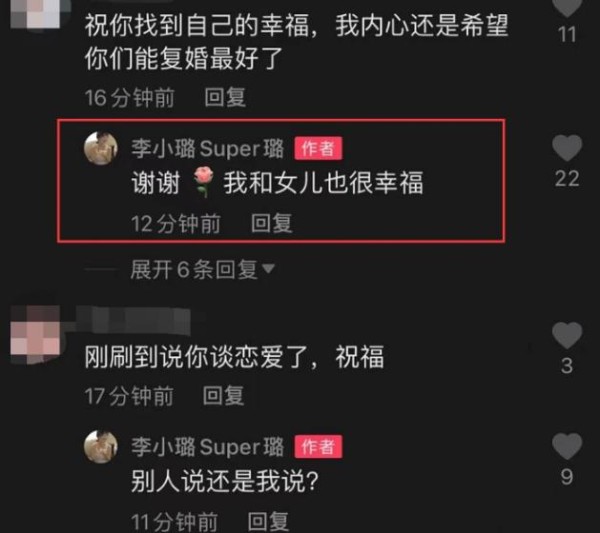Tap the blurred avatar of '刚刷到' commenter
600x533 pixels.
(35, 334)
